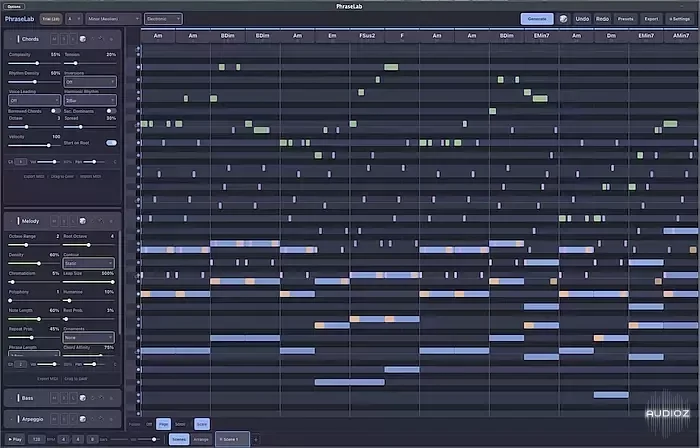Open the Inversions dropdown
The height and width of the screenshot is (448, 700).
coord(90,82)
